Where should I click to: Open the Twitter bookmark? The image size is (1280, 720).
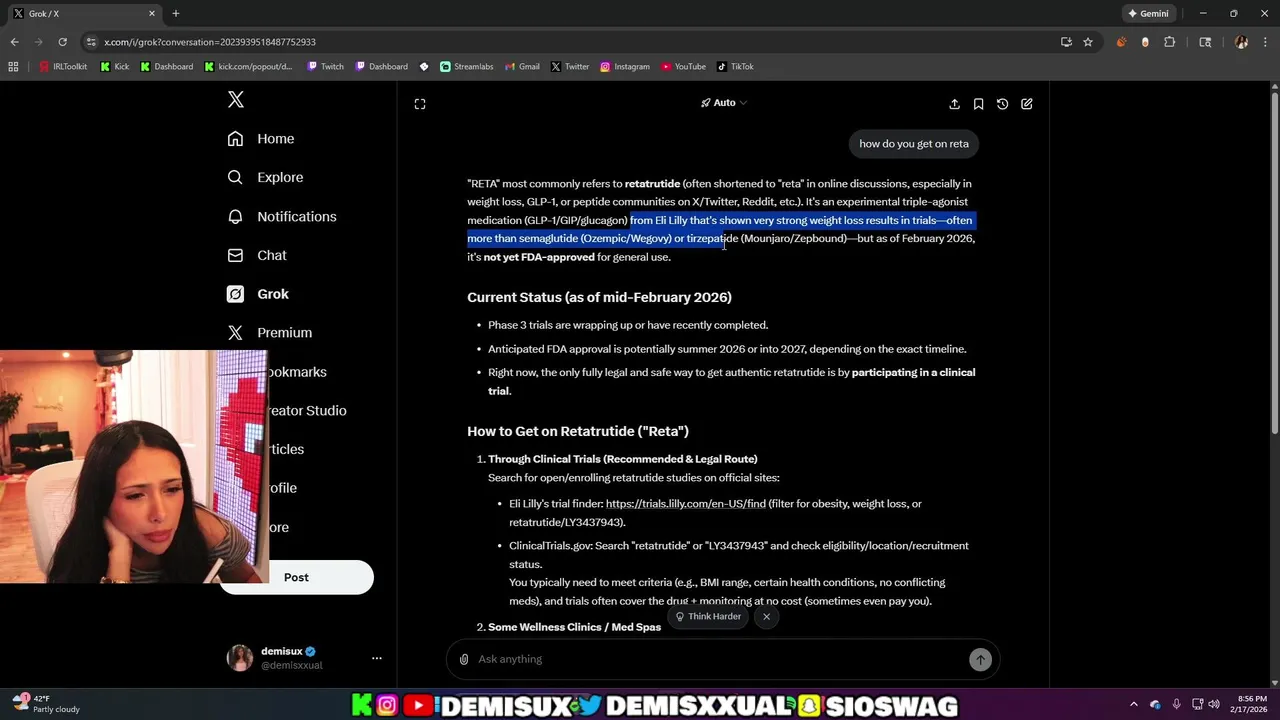570,67
